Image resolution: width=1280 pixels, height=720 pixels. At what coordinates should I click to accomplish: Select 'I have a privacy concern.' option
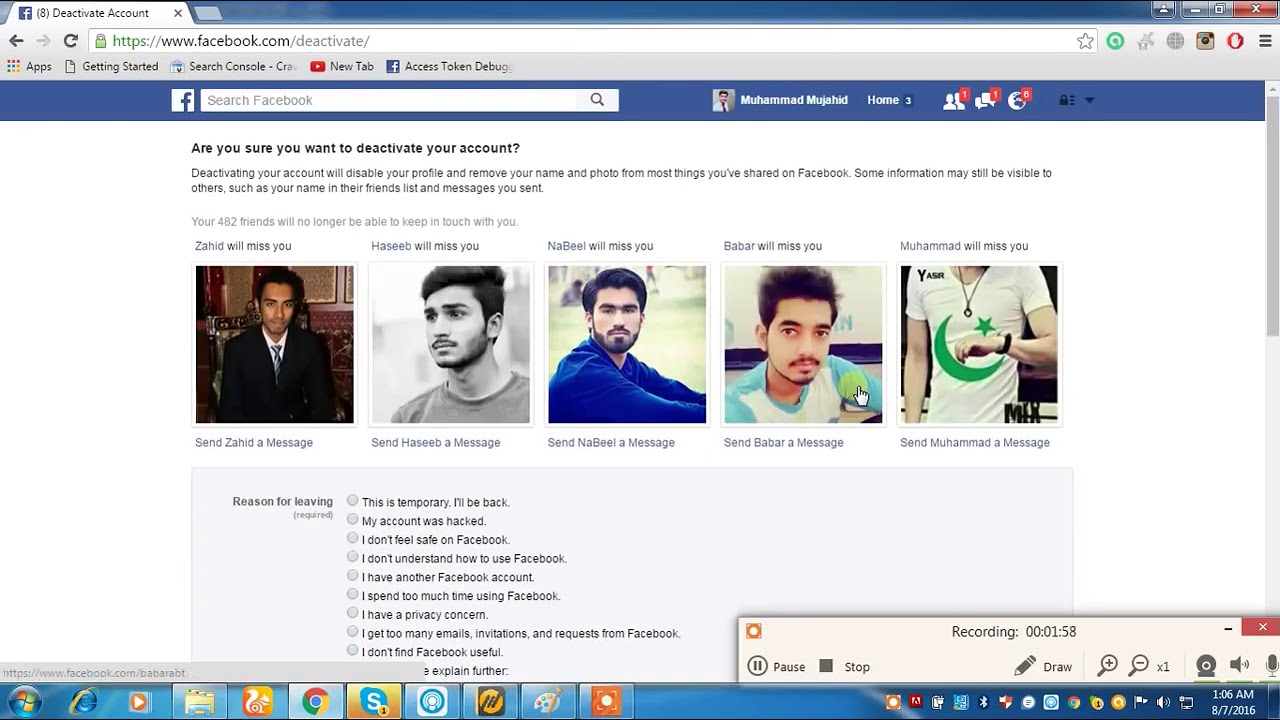(x=352, y=613)
